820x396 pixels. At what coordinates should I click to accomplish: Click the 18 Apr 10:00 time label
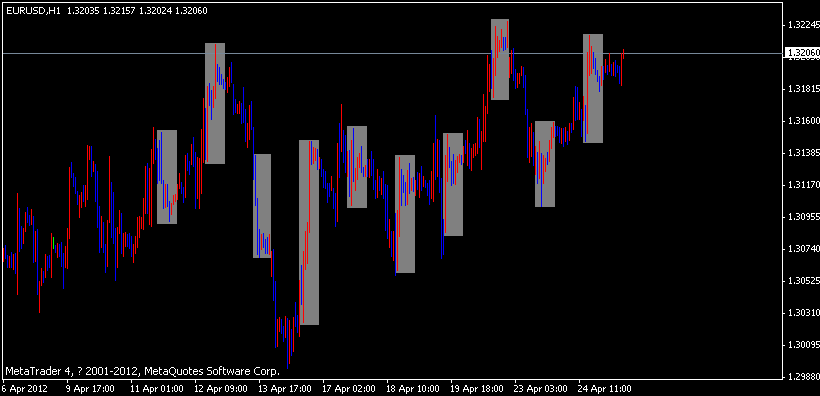413,389
